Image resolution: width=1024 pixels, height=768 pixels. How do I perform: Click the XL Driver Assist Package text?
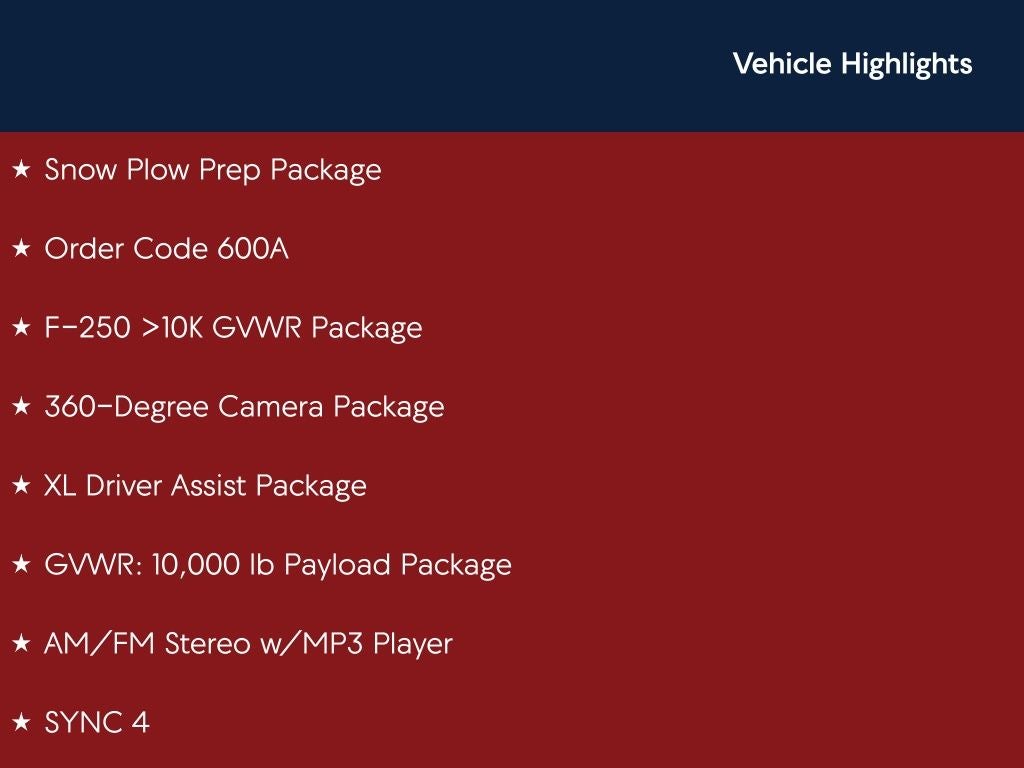pos(206,486)
